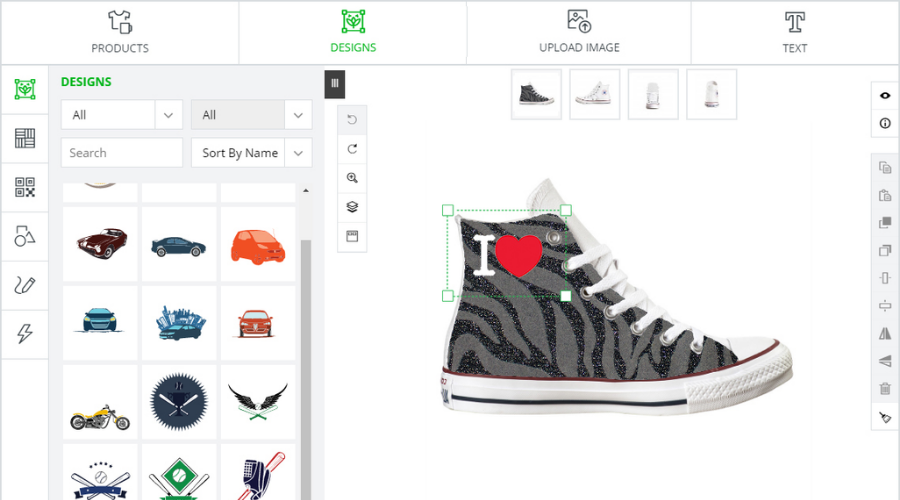Add the winged crossed bats design
Image resolution: width=900 pixels, height=500 pixels.
point(258,402)
